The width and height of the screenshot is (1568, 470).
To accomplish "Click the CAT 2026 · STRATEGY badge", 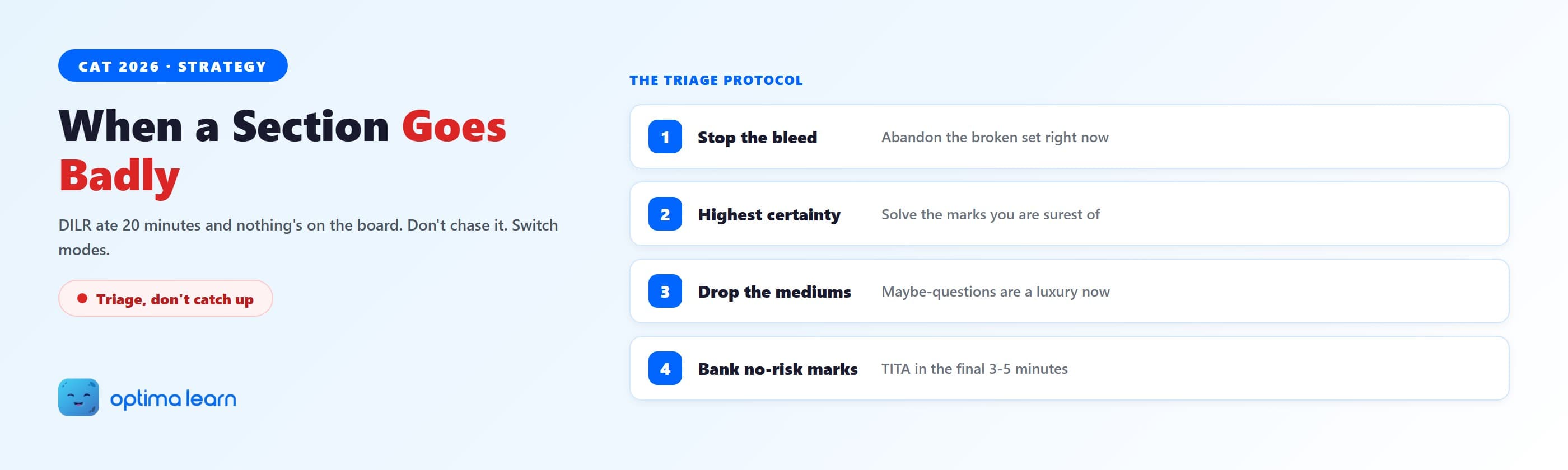I will pos(173,65).
